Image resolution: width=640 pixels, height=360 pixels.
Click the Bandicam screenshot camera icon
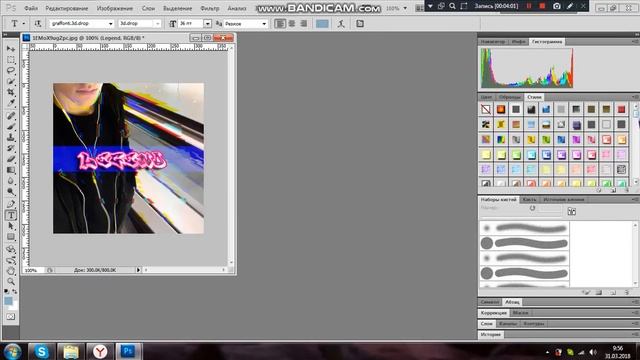[556, 6]
